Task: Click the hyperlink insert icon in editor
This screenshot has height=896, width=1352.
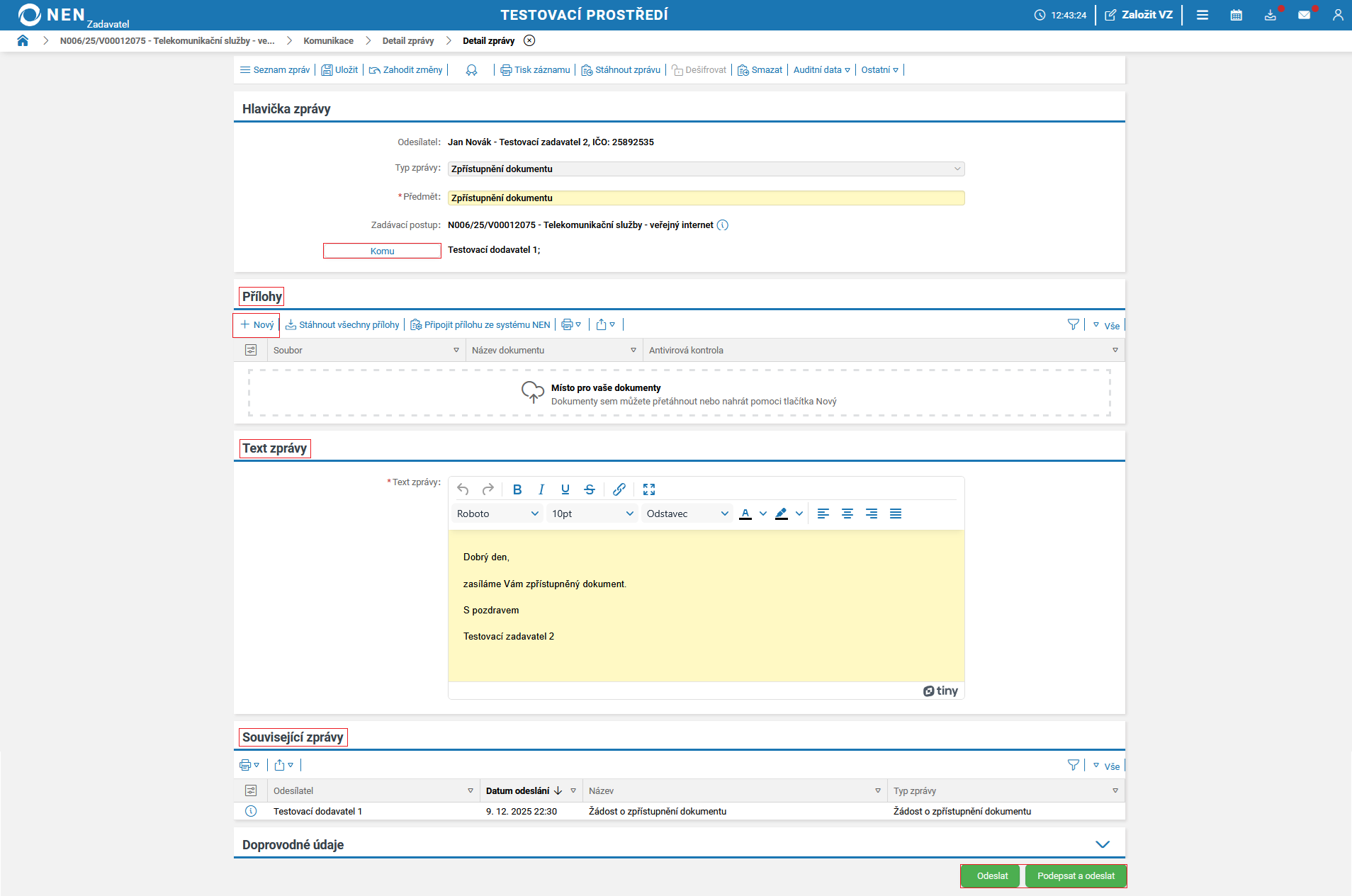Action: point(619,489)
